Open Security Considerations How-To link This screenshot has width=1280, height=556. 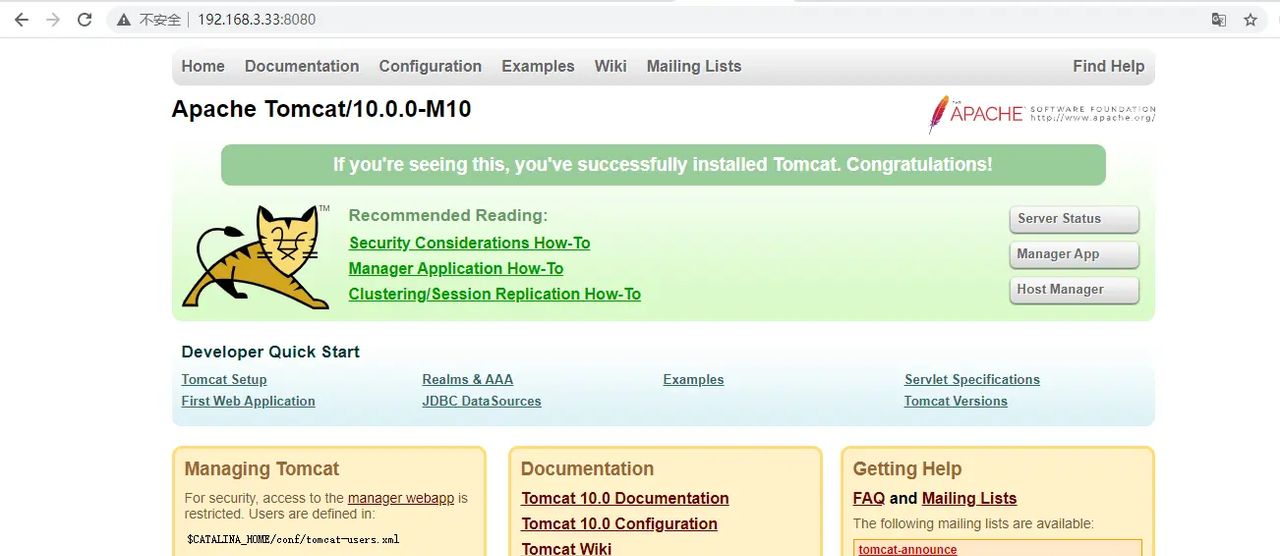point(469,243)
